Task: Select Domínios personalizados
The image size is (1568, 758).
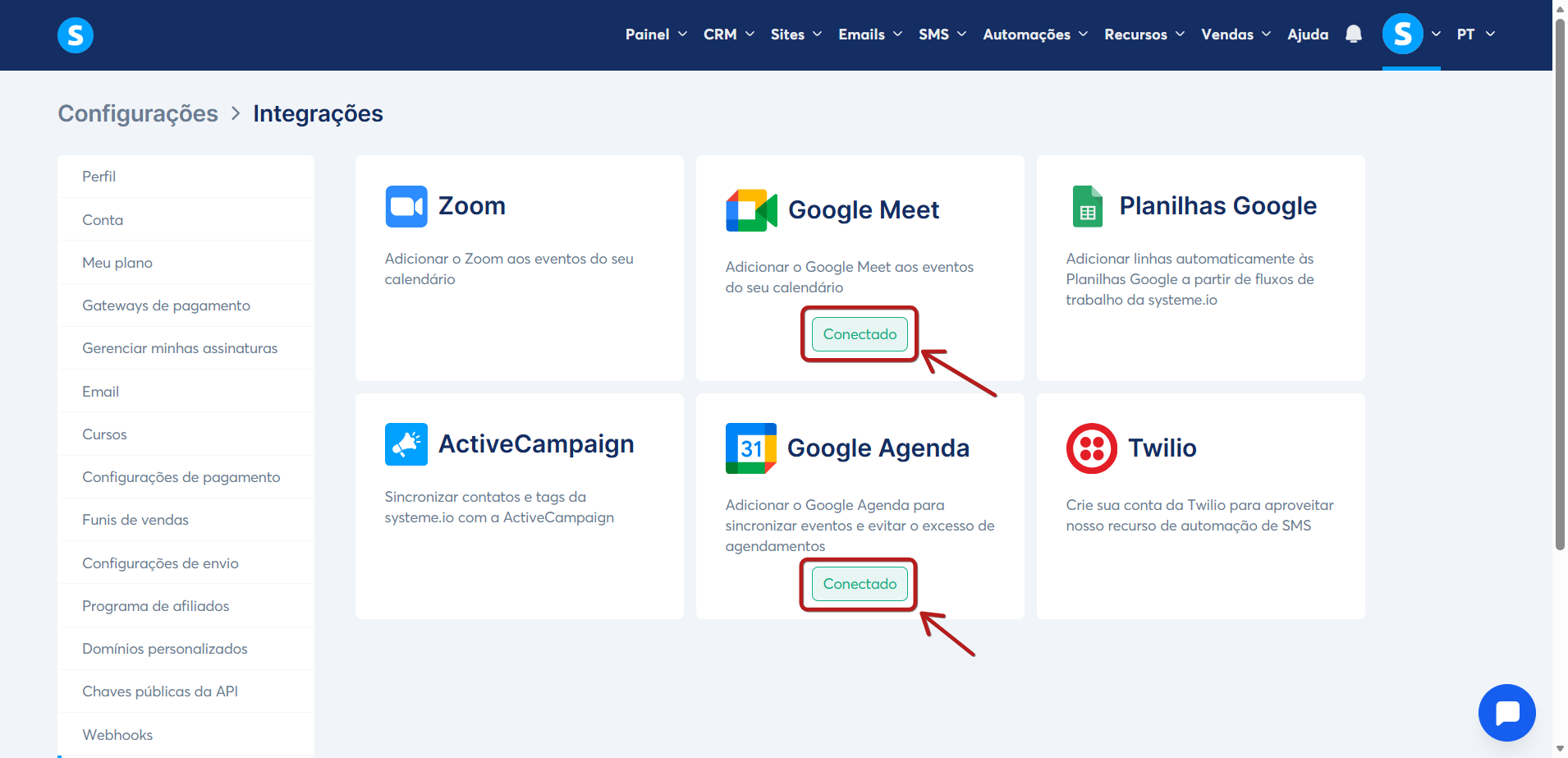Action: (x=186, y=649)
